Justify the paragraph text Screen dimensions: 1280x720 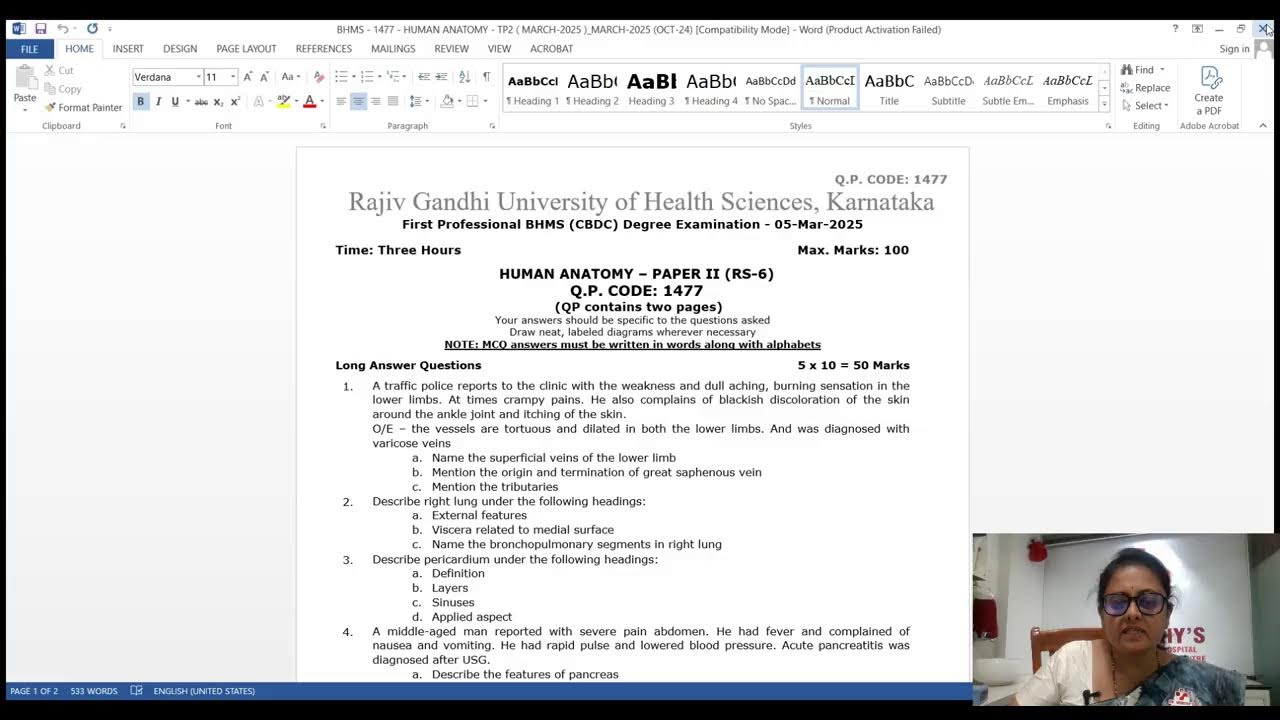[x=393, y=101]
